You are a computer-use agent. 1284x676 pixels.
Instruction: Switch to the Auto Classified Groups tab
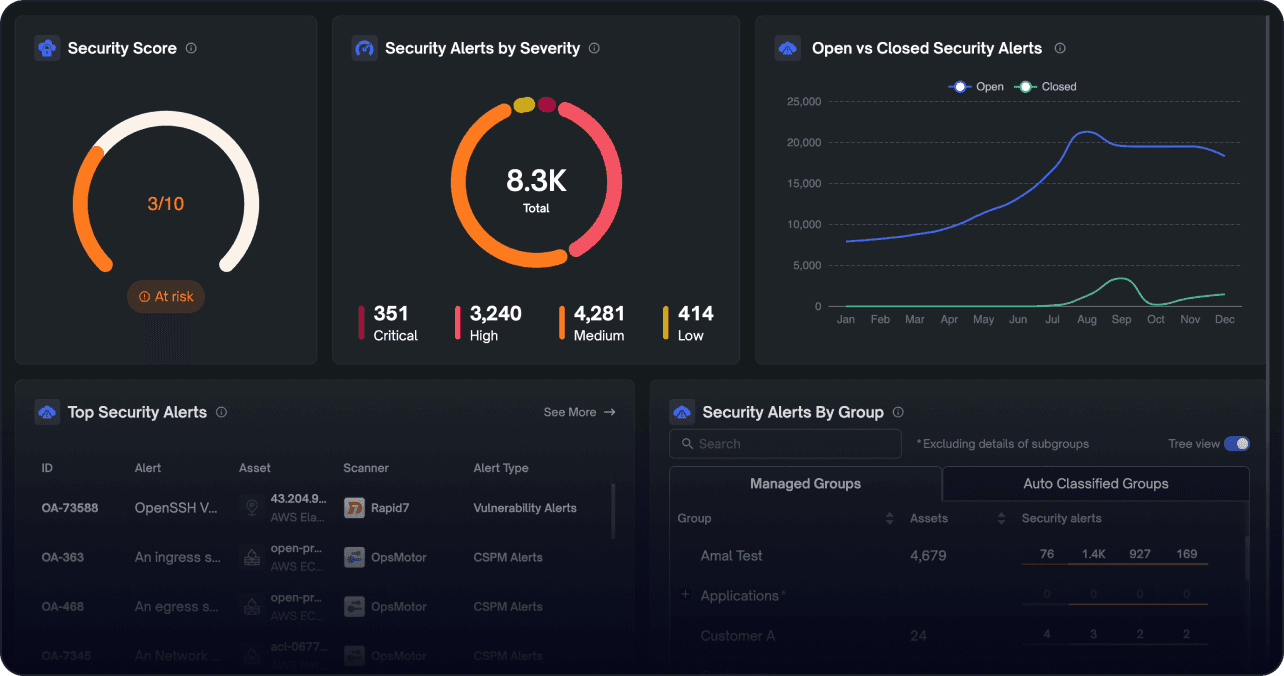(x=1096, y=484)
